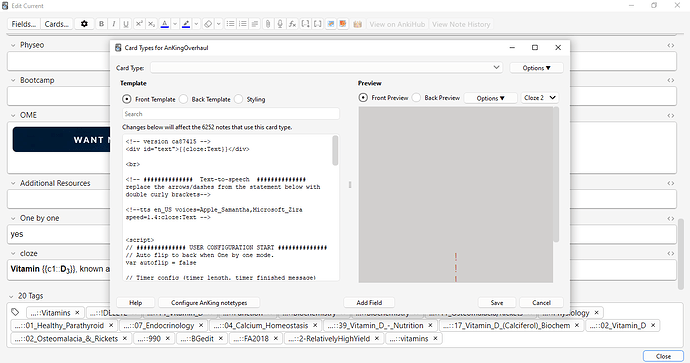This screenshot has height=363, width=690.
Task: Open the Cards... button
Action: click(57, 24)
